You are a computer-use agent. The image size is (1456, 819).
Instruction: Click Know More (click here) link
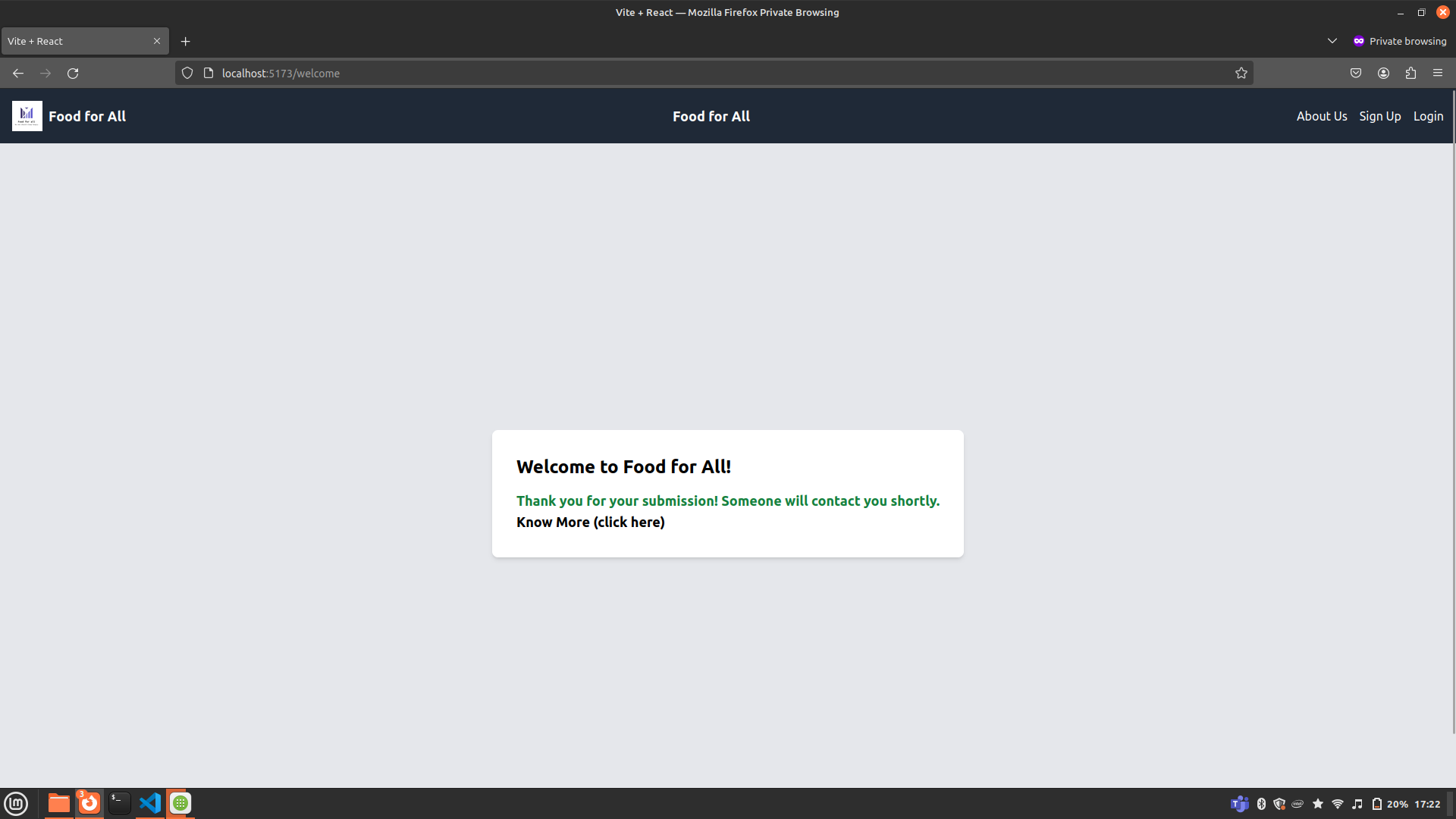(x=590, y=522)
